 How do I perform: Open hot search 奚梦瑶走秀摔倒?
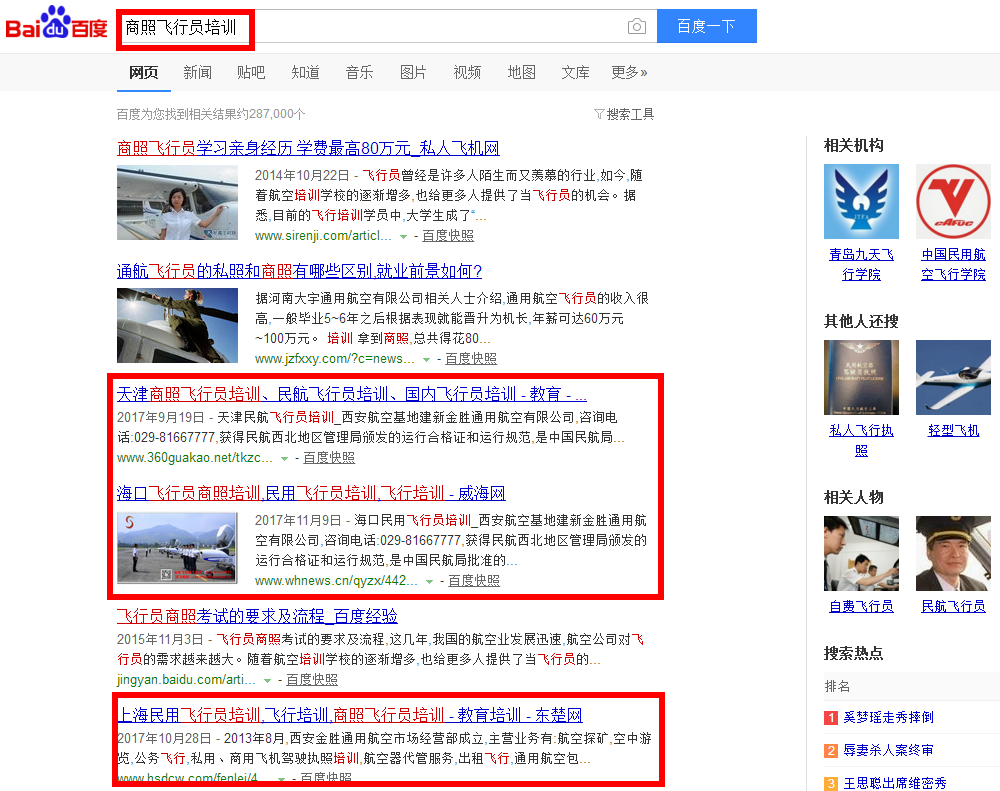click(x=888, y=718)
